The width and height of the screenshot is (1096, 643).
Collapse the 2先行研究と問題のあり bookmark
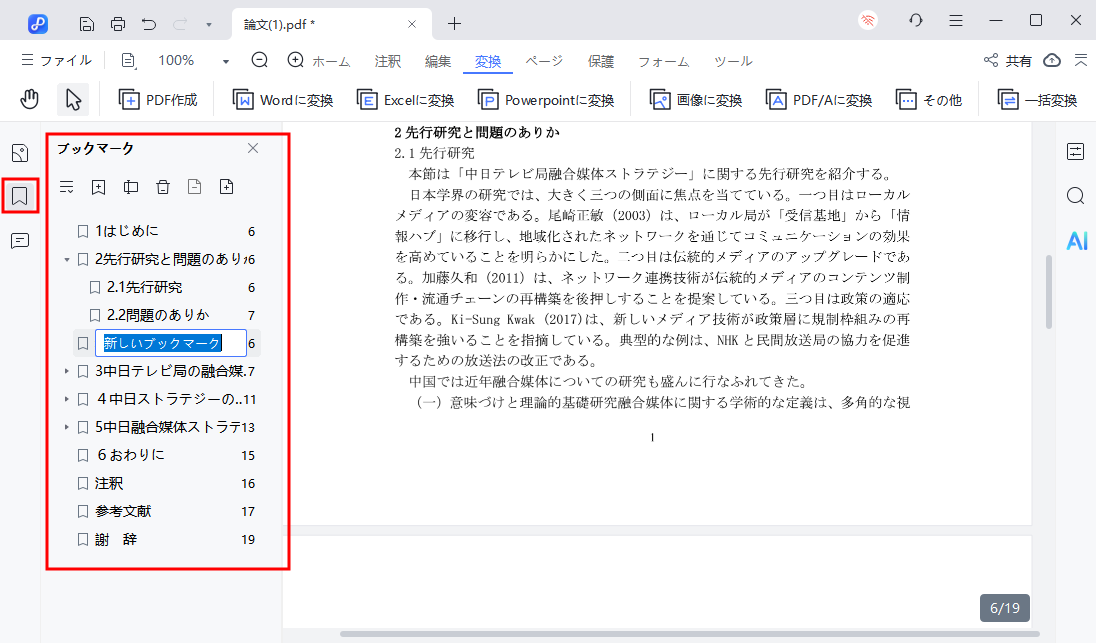(66, 258)
